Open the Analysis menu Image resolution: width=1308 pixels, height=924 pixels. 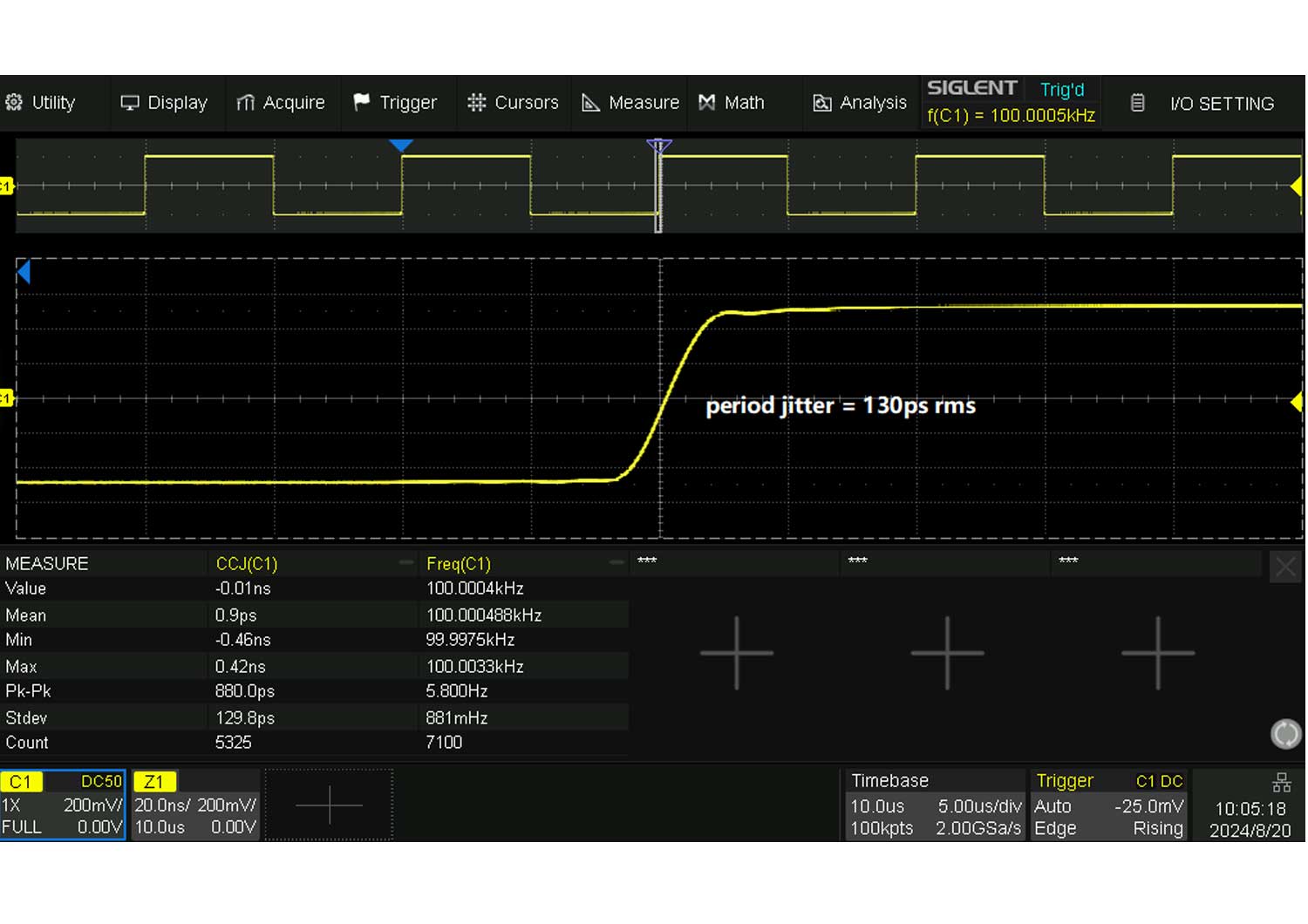tap(860, 103)
